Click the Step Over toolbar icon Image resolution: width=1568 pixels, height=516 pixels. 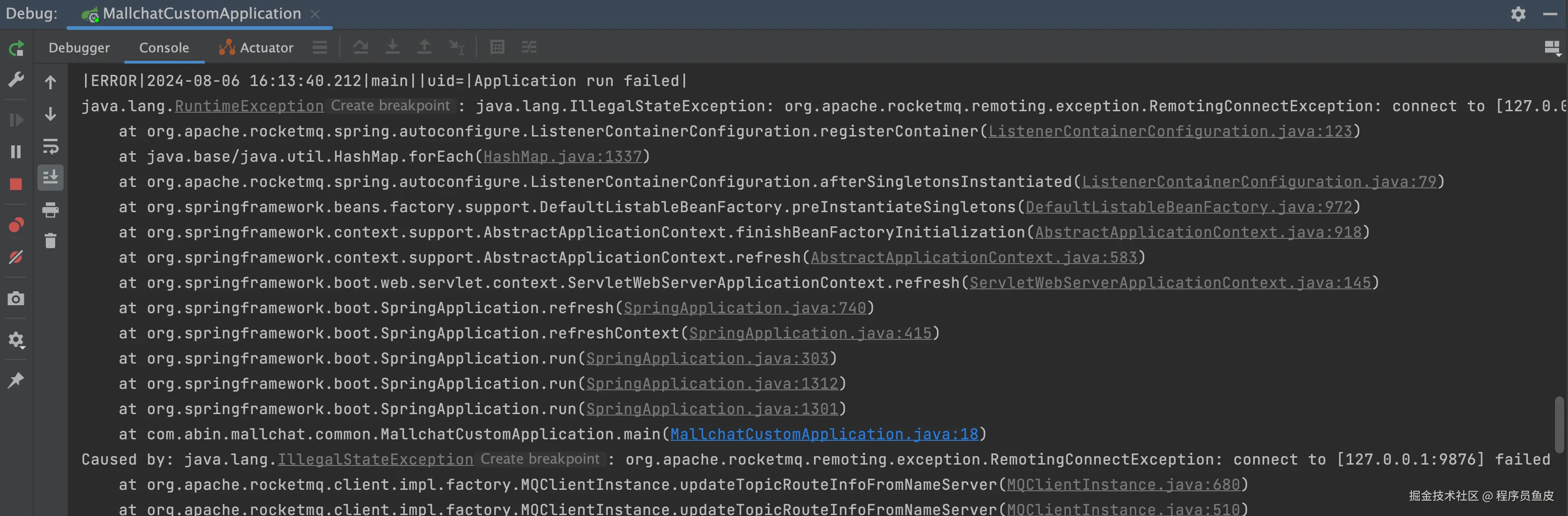(360, 47)
